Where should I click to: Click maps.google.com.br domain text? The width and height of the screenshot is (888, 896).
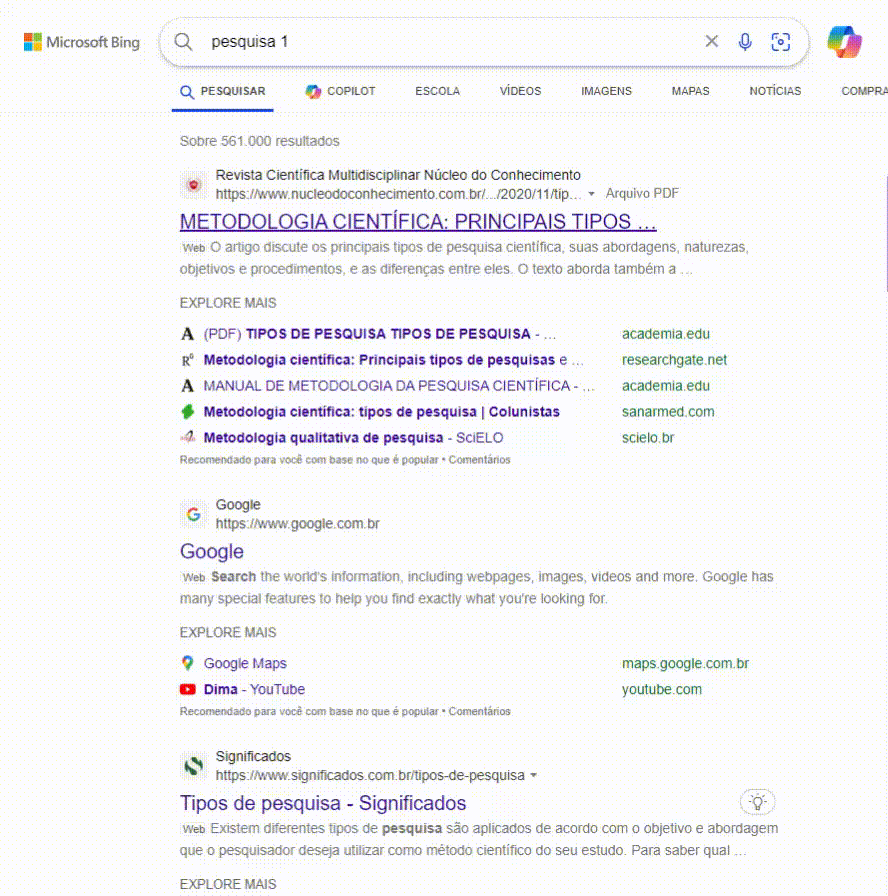click(685, 663)
